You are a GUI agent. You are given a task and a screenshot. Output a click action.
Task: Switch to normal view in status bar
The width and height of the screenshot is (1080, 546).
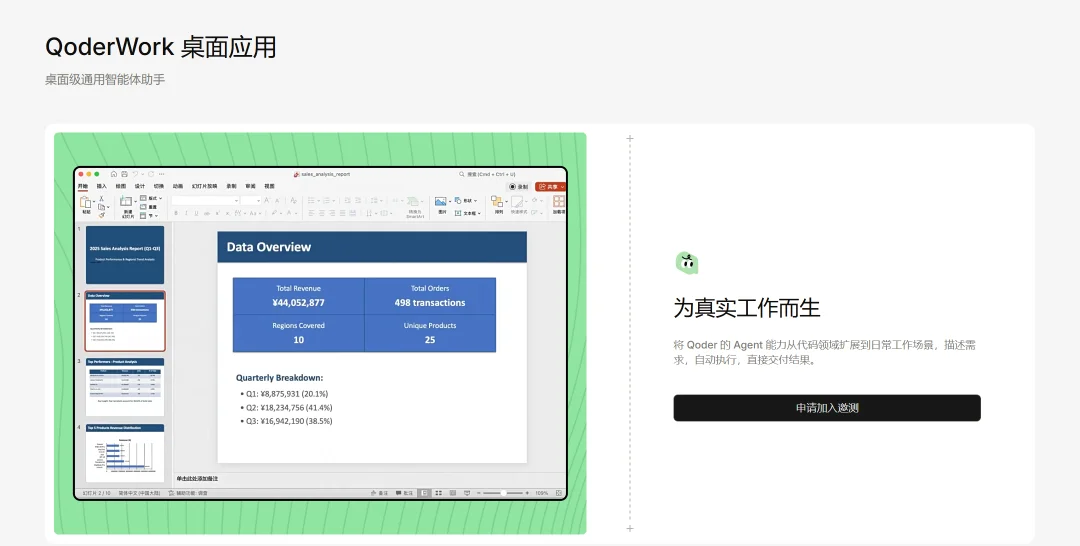(x=424, y=493)
